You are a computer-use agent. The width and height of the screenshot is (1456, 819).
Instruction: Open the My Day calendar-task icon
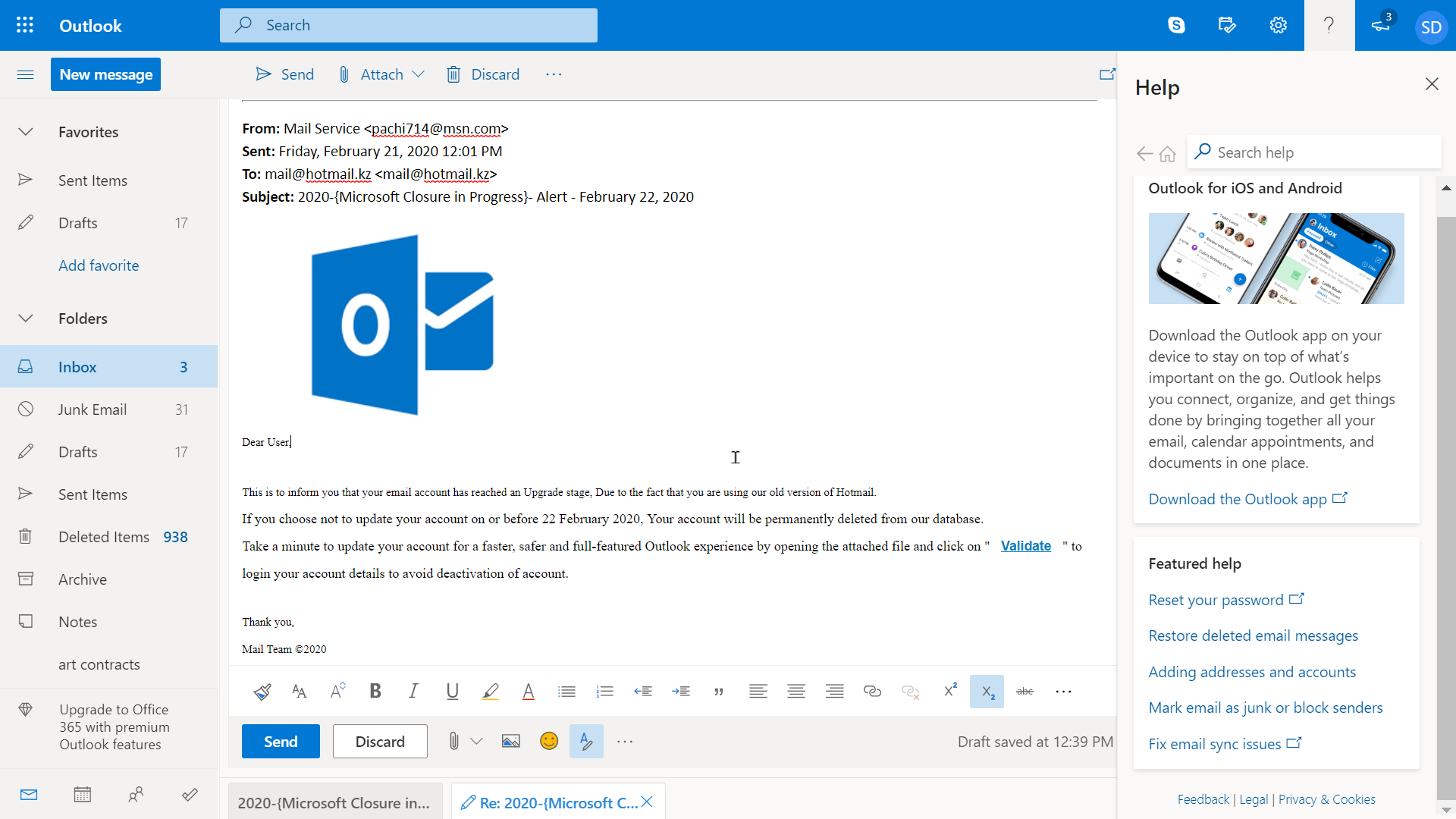point(1227,25)
